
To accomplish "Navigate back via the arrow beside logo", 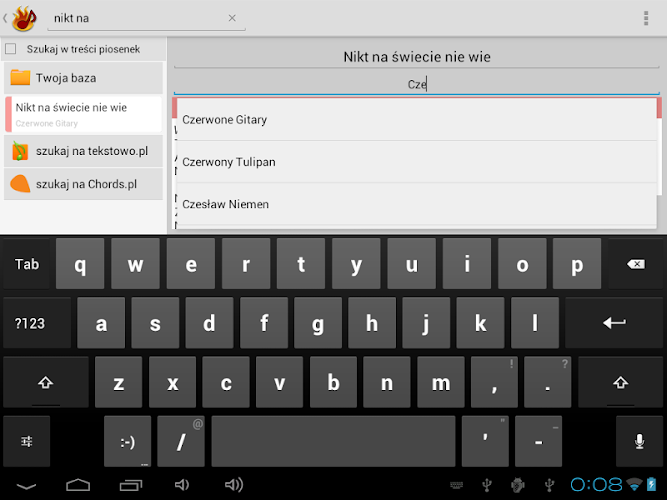I will point(5,18).
